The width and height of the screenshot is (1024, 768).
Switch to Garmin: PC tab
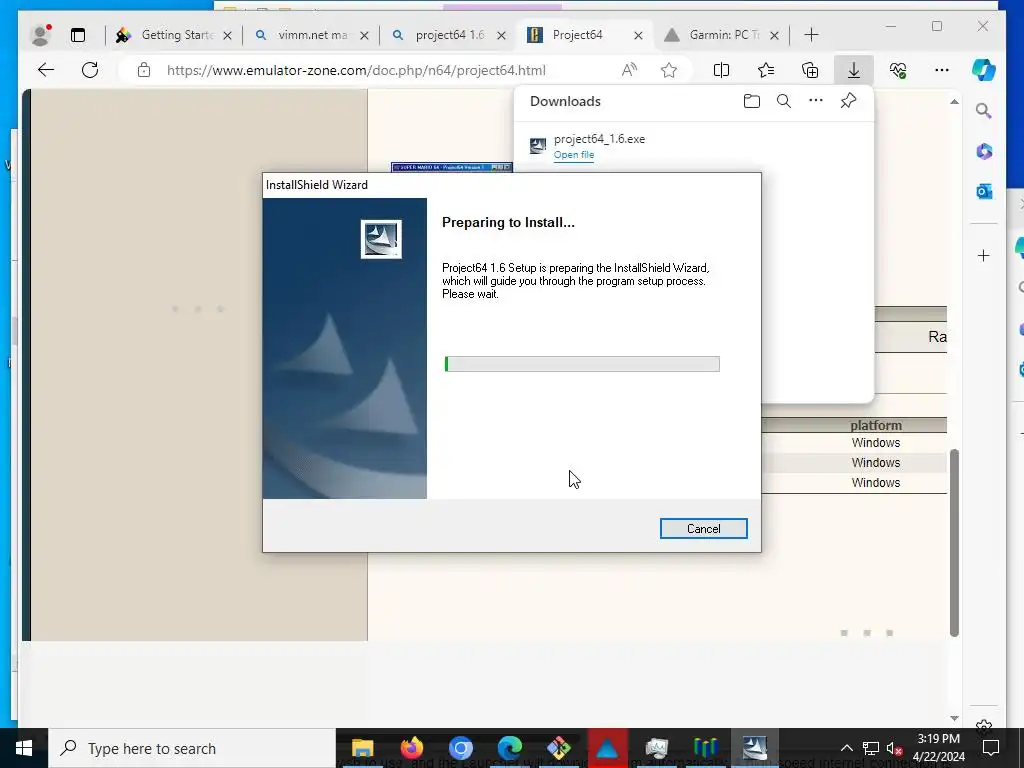tap(722, 35)
